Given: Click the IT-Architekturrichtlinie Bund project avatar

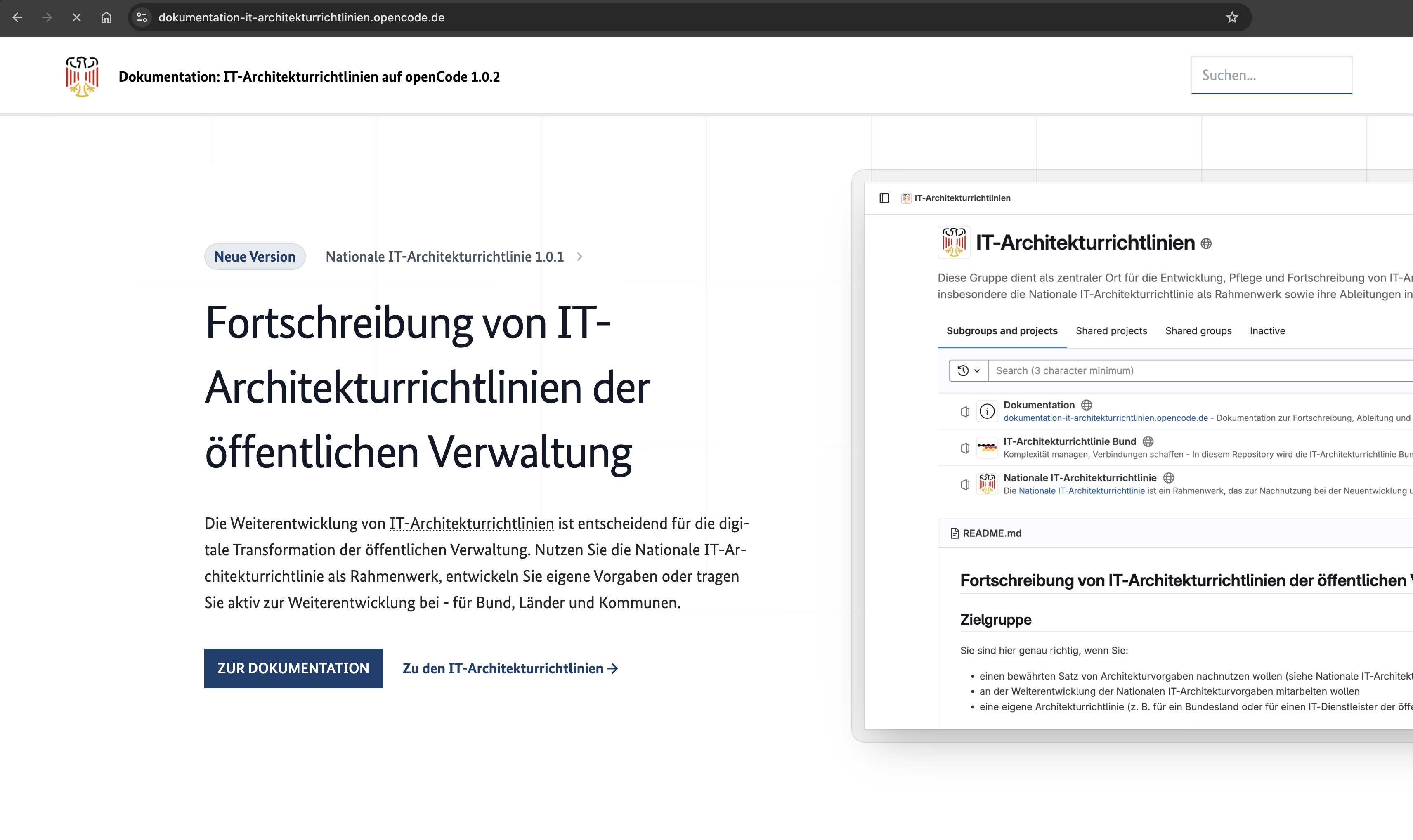Looking at the screenshot, I should point(987,447).
